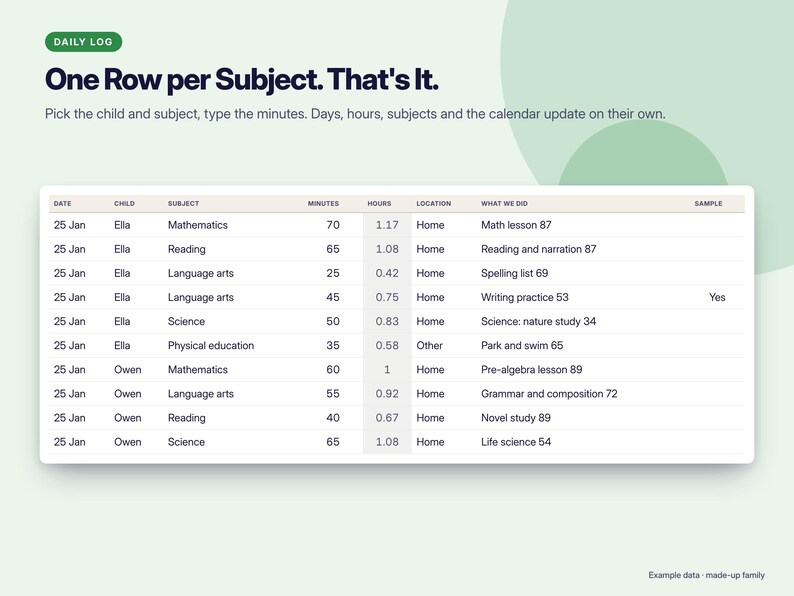Image resolution: width=794 pixels, height=596 pixels.
Task: Click Mathematics in Ella's row
Action: click(x=197, y=225)
